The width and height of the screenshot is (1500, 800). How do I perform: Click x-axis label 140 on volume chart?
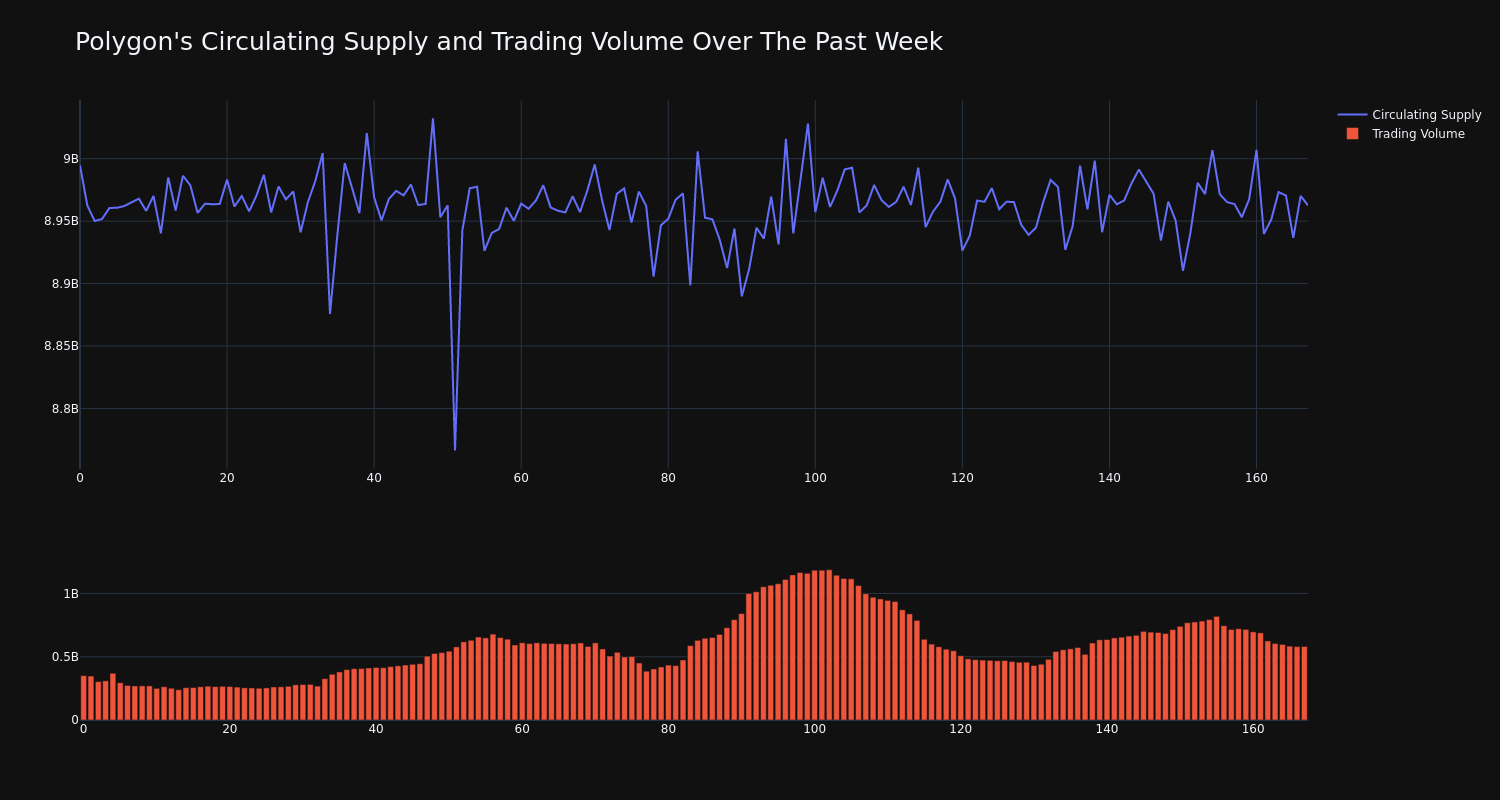1107,729
